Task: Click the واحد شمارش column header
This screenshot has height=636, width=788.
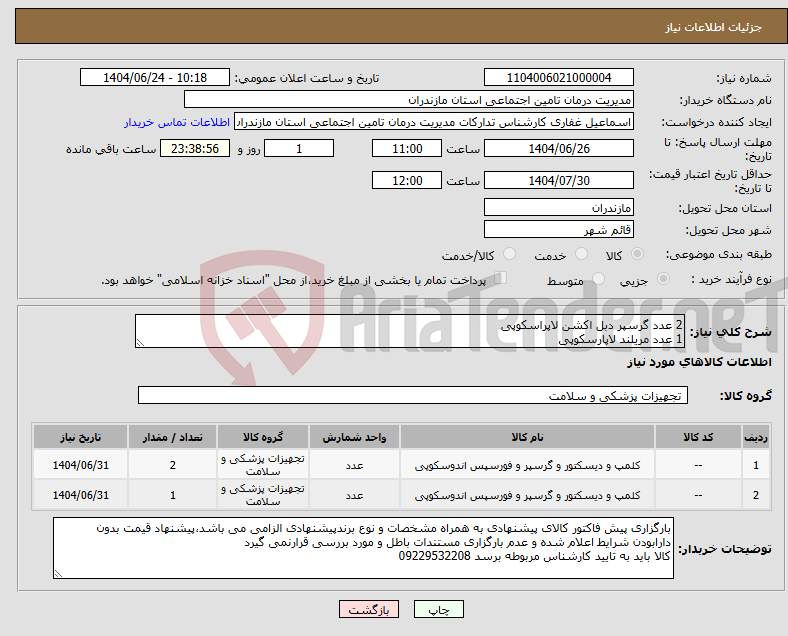Action: pyautogui.click(x=354, y=437)
